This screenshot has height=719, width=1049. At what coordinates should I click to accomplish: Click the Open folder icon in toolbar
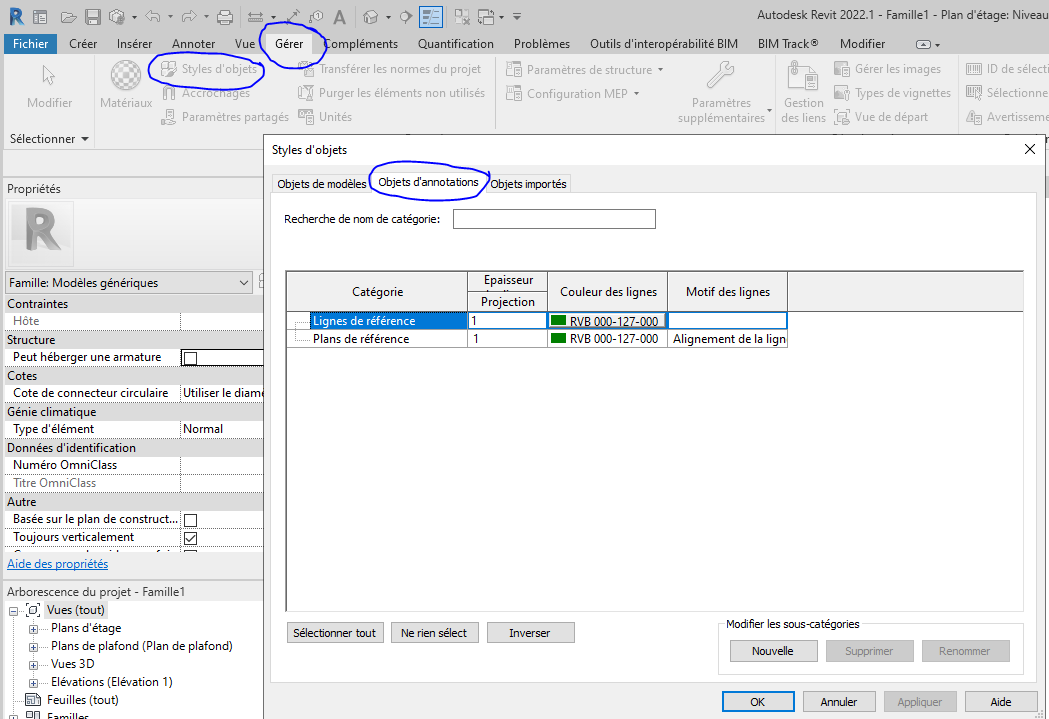pos(68,17)
